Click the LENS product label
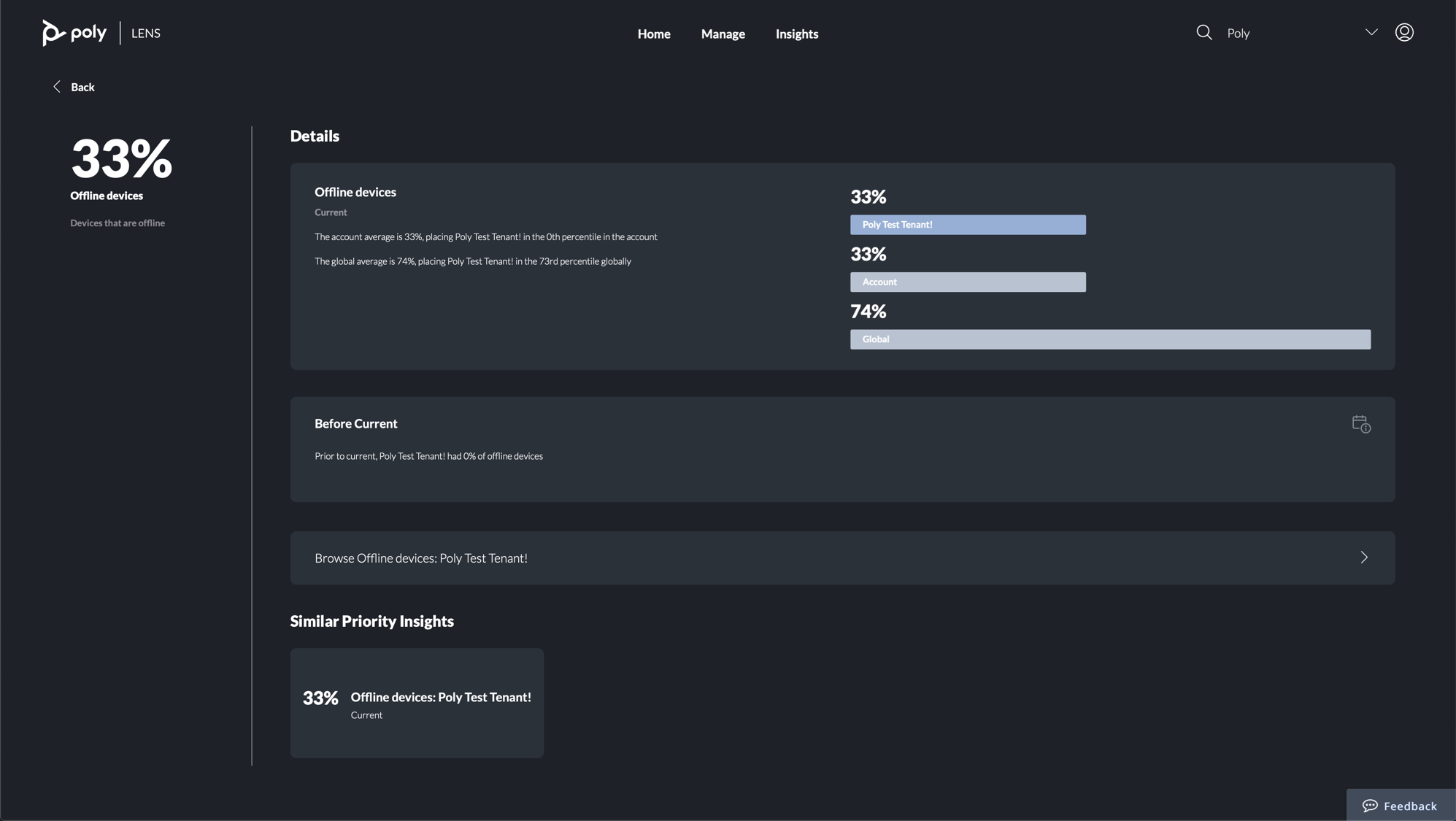 146,34
